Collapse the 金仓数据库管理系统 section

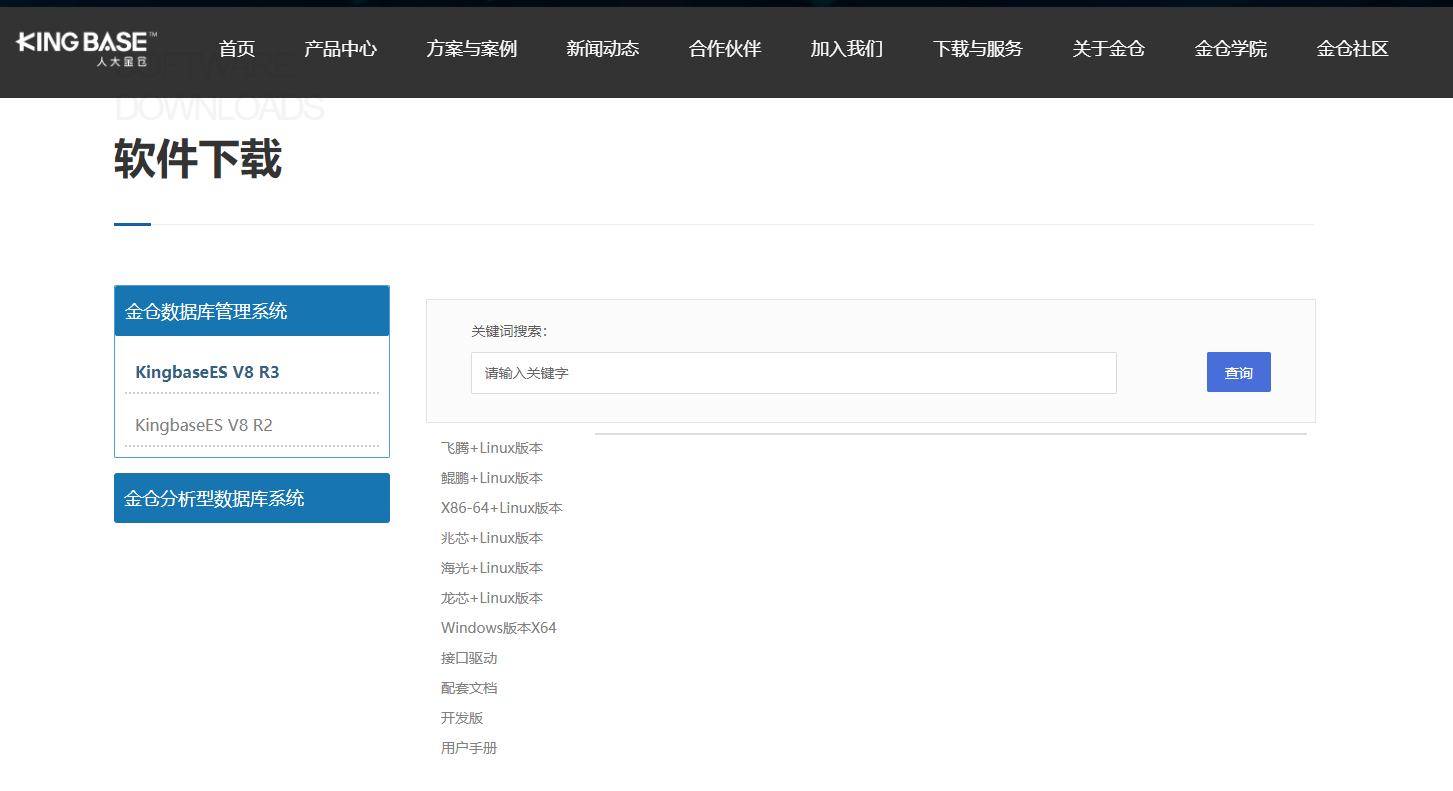[252, 311]
